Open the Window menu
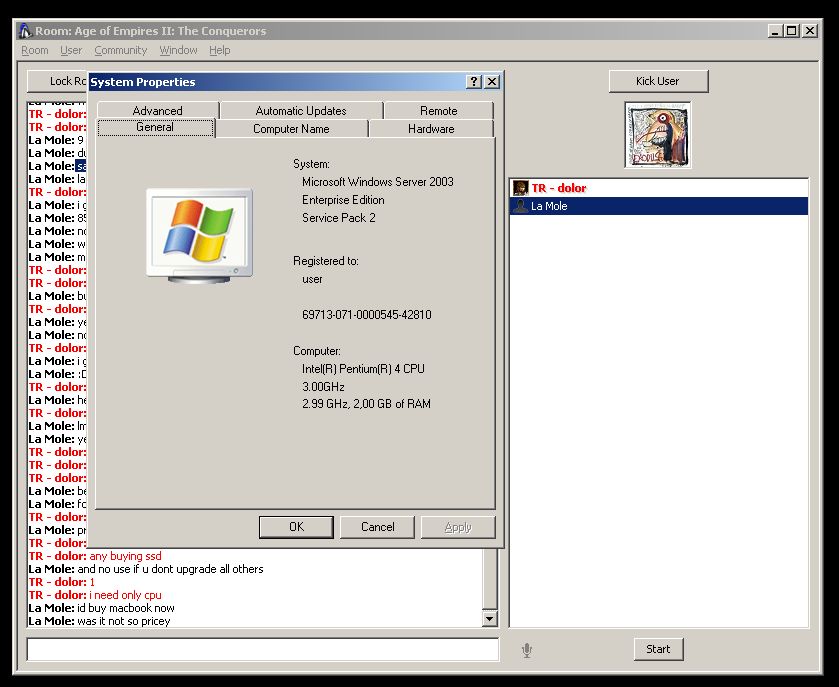This screenshot has height=687, width=839. point(178,50)
